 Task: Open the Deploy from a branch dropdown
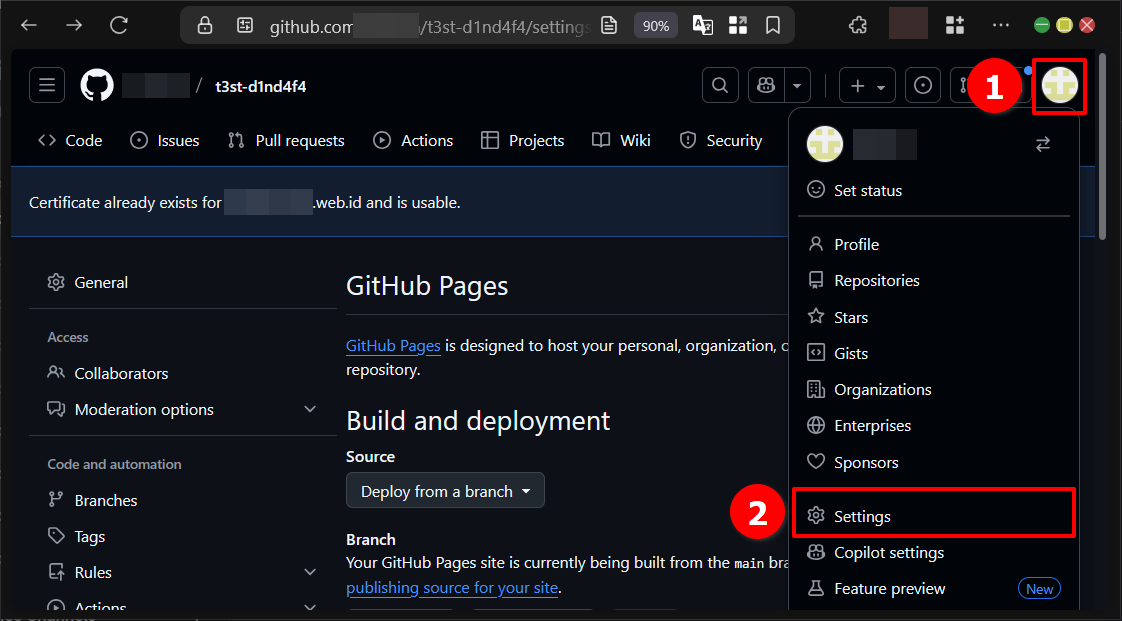[445, 490]
